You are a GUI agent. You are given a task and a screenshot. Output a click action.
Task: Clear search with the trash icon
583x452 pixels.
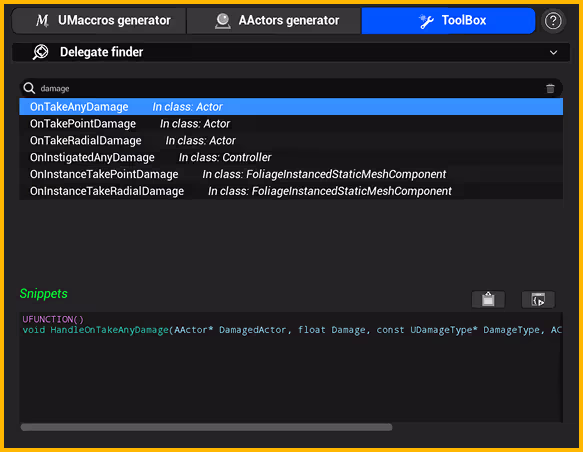coord(550,88)
